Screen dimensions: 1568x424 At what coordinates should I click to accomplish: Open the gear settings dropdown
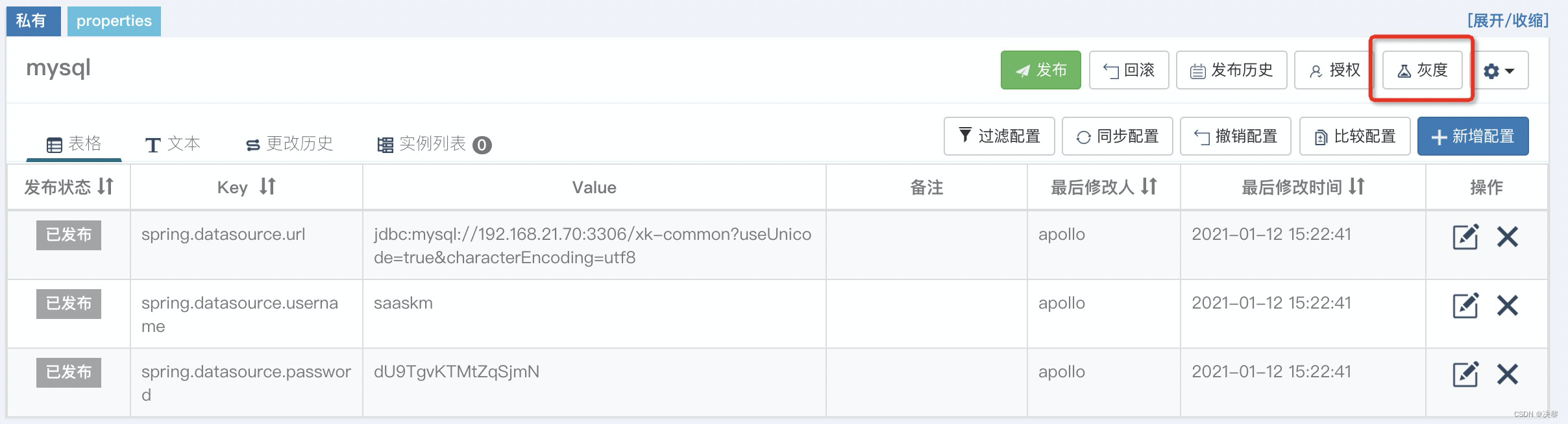(x=1499, y=70)
